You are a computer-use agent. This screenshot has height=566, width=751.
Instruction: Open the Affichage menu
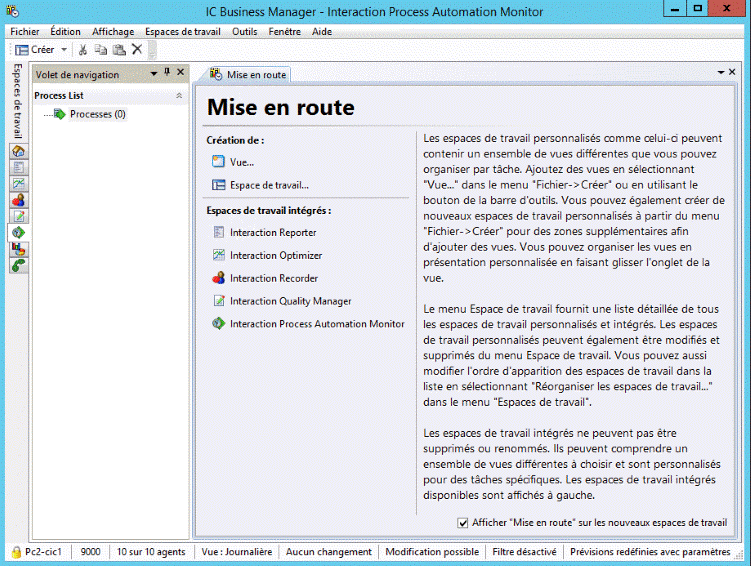coord(112,31)
